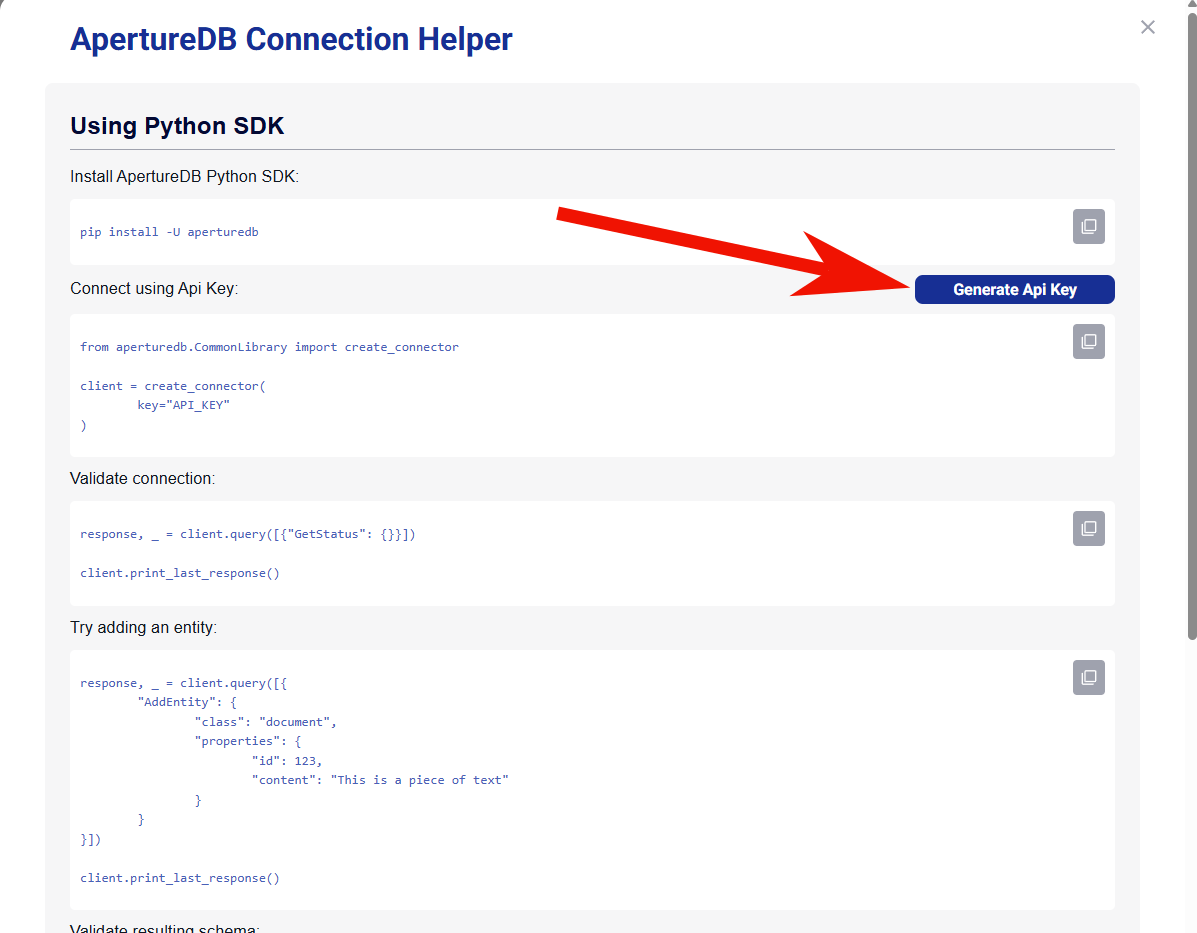Copy the GetStatus validation code
This screenshot has height=933, width=1197.
(1089, 528)
